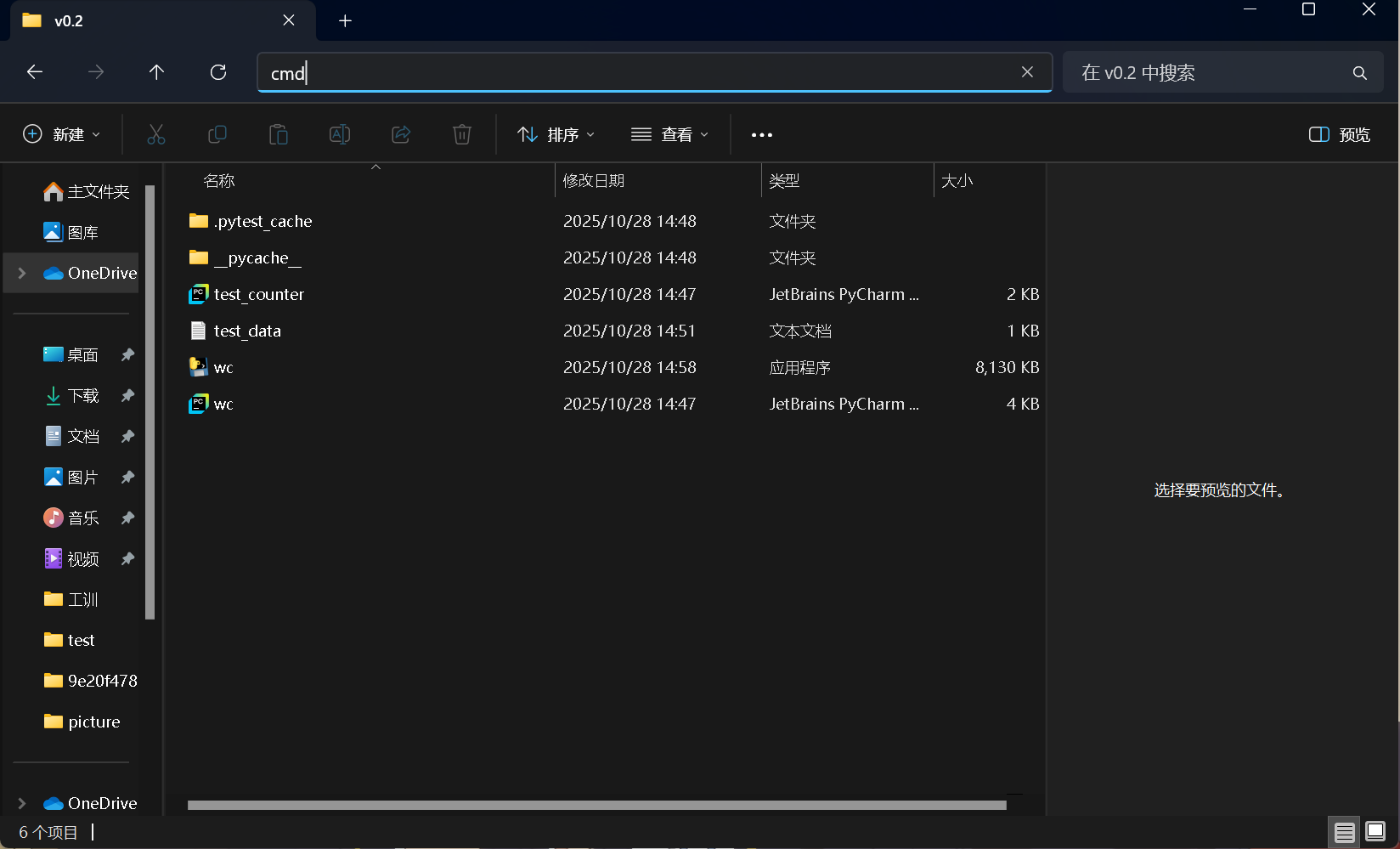Toggle the 预览 preview pane
This screenshot has height=849, width=1400.
1340,134
